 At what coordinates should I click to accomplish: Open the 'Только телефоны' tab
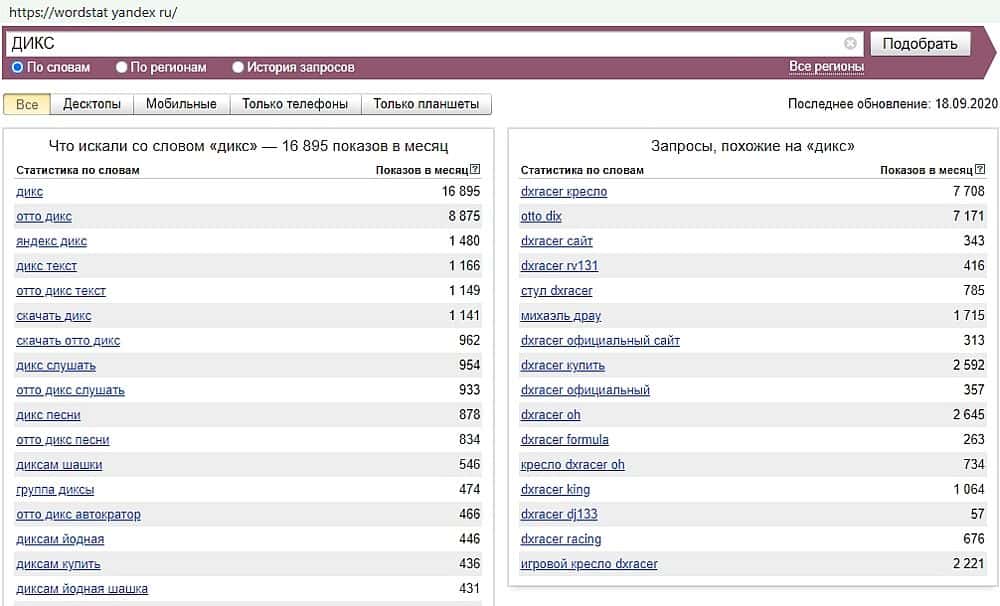pos(295,104)
